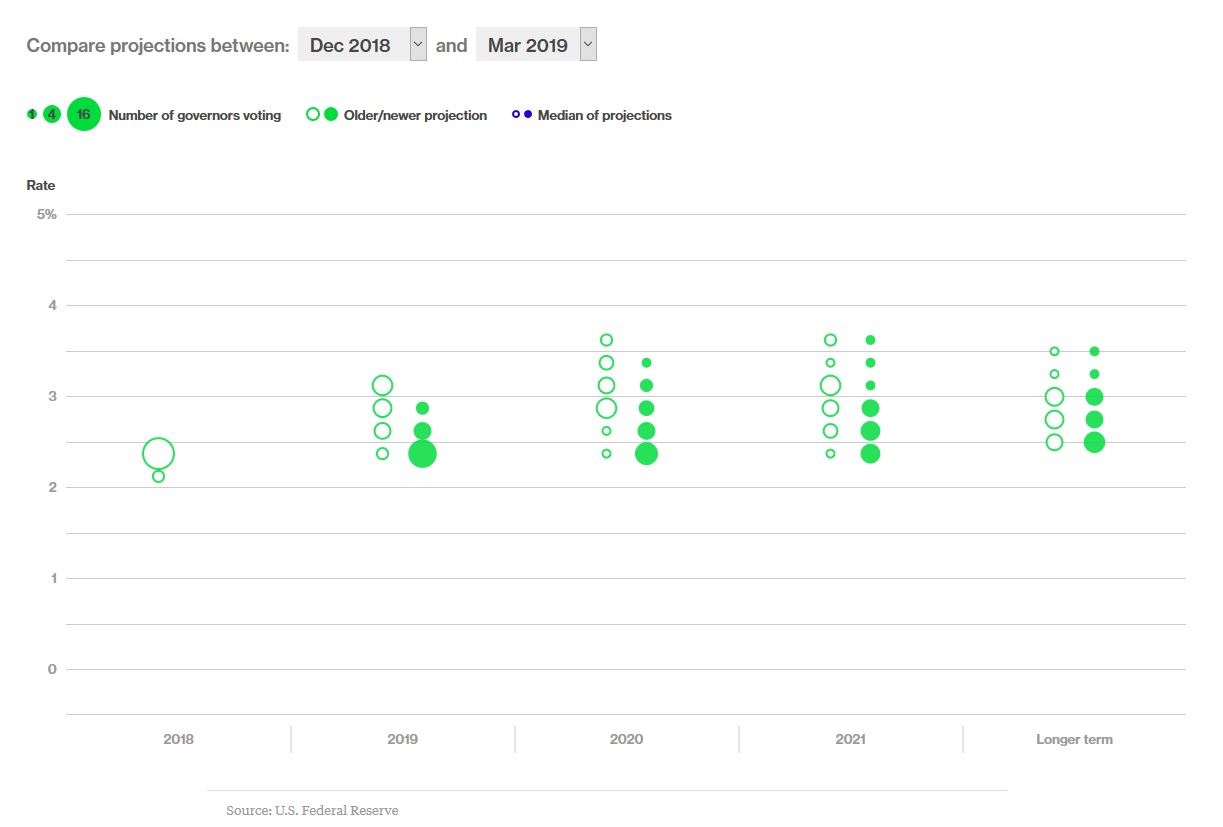The width and height of the screenshot is (1223, 827).
Task: Select the topmost hollow Longer term dot at 3.5%
Action: click(1054, 351)
